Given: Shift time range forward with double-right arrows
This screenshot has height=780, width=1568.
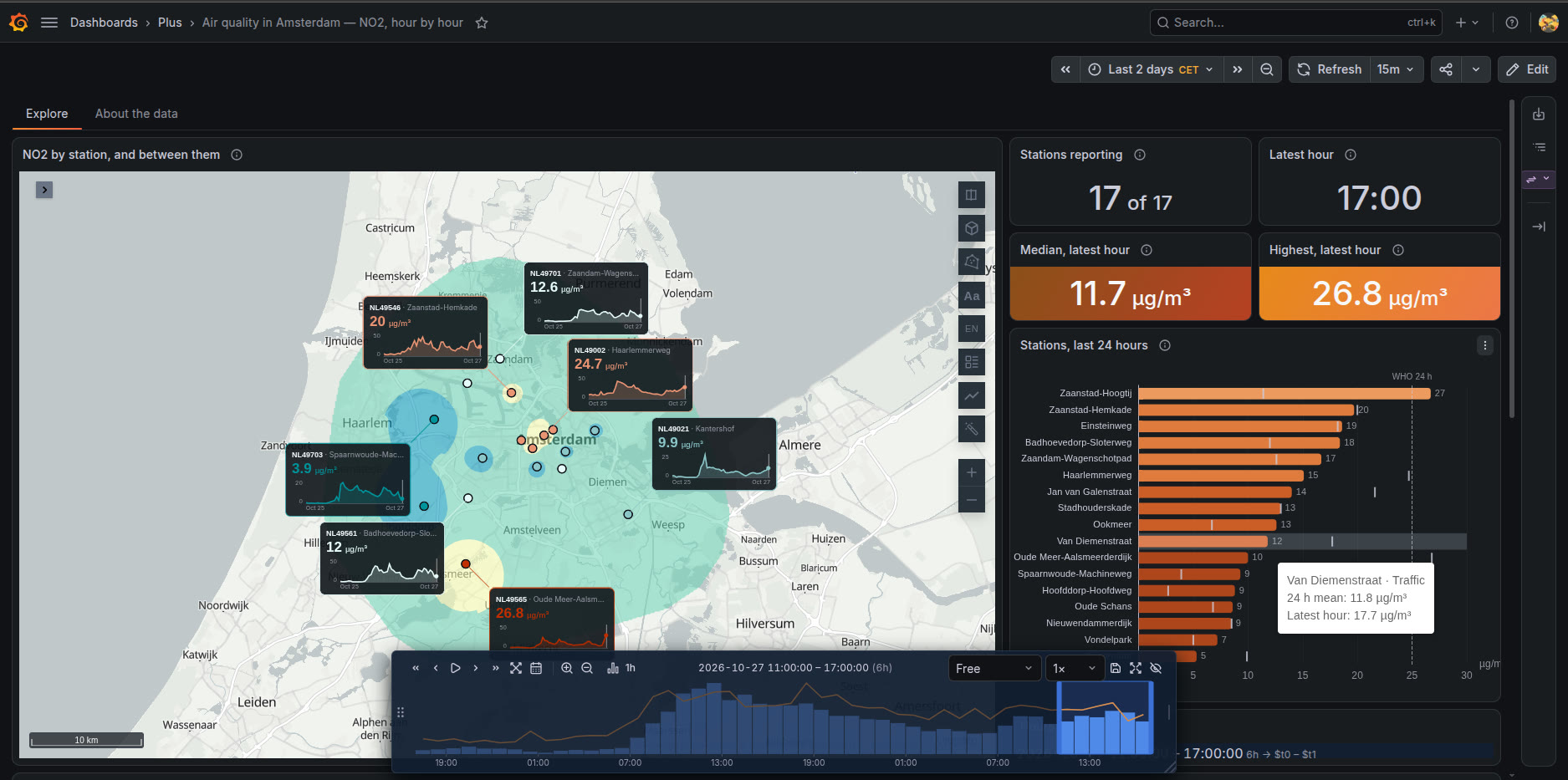Looking at the screenshot, I should tap(1238, 69).
